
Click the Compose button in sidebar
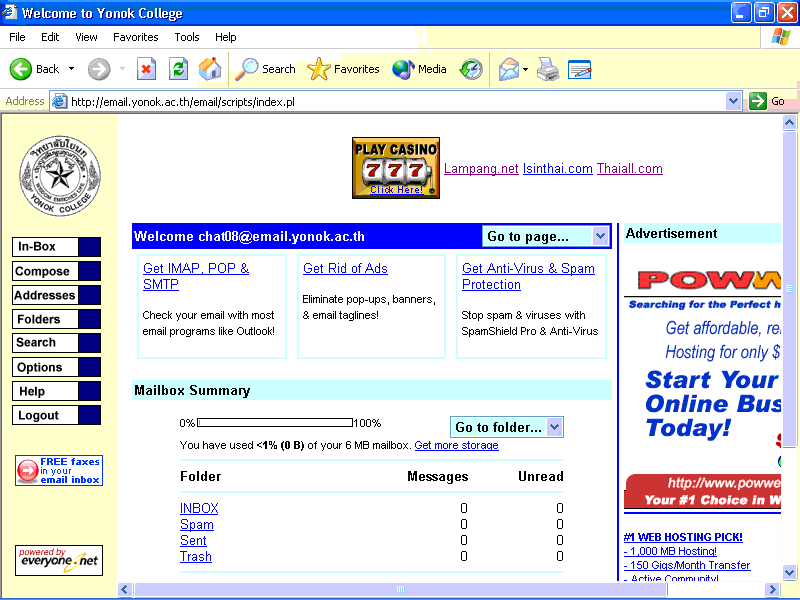pos(45,271)
